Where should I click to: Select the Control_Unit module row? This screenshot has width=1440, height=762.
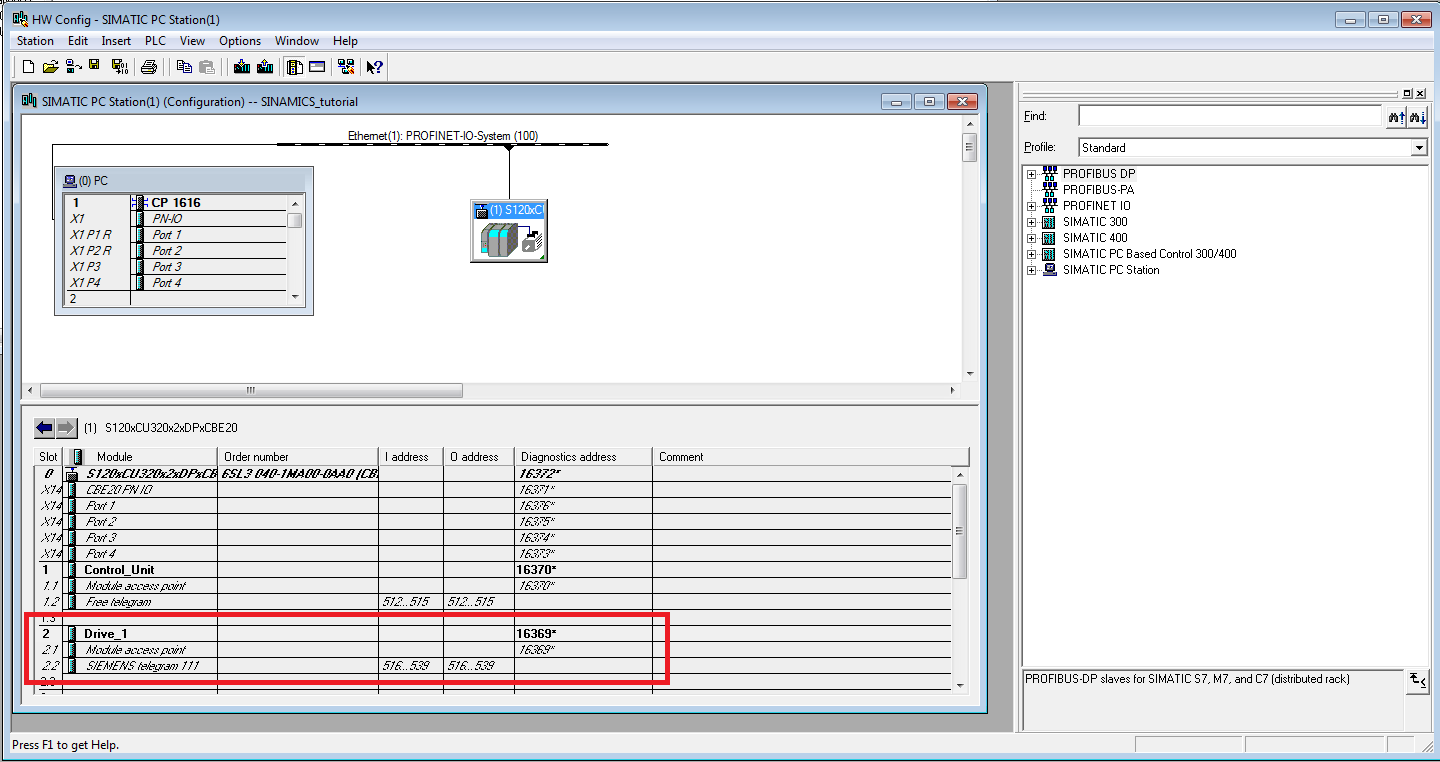(x=495, y=570)
